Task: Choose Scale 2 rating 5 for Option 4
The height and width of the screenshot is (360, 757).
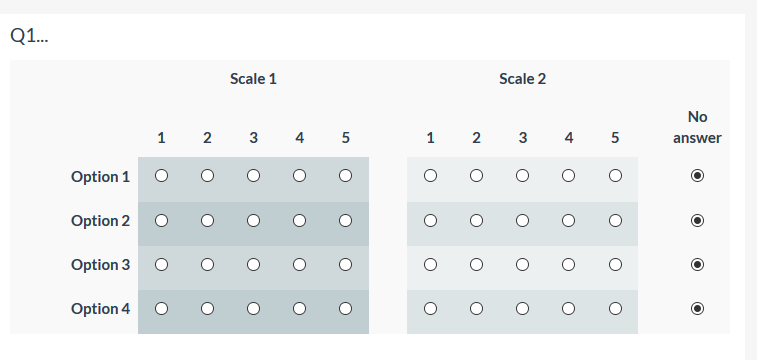Action: click(x=615, y=308)
